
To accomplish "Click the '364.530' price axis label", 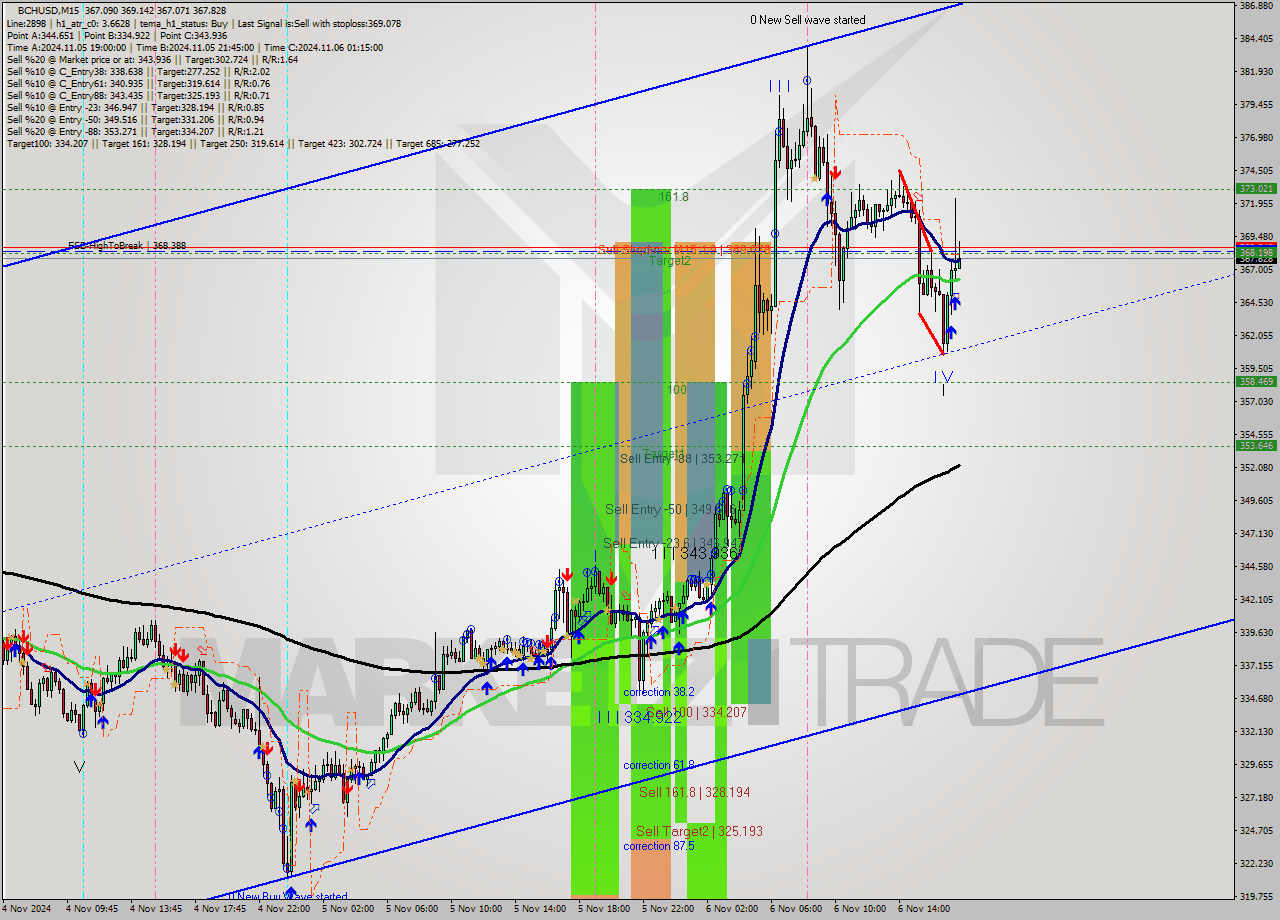I will coord(1256,303).
